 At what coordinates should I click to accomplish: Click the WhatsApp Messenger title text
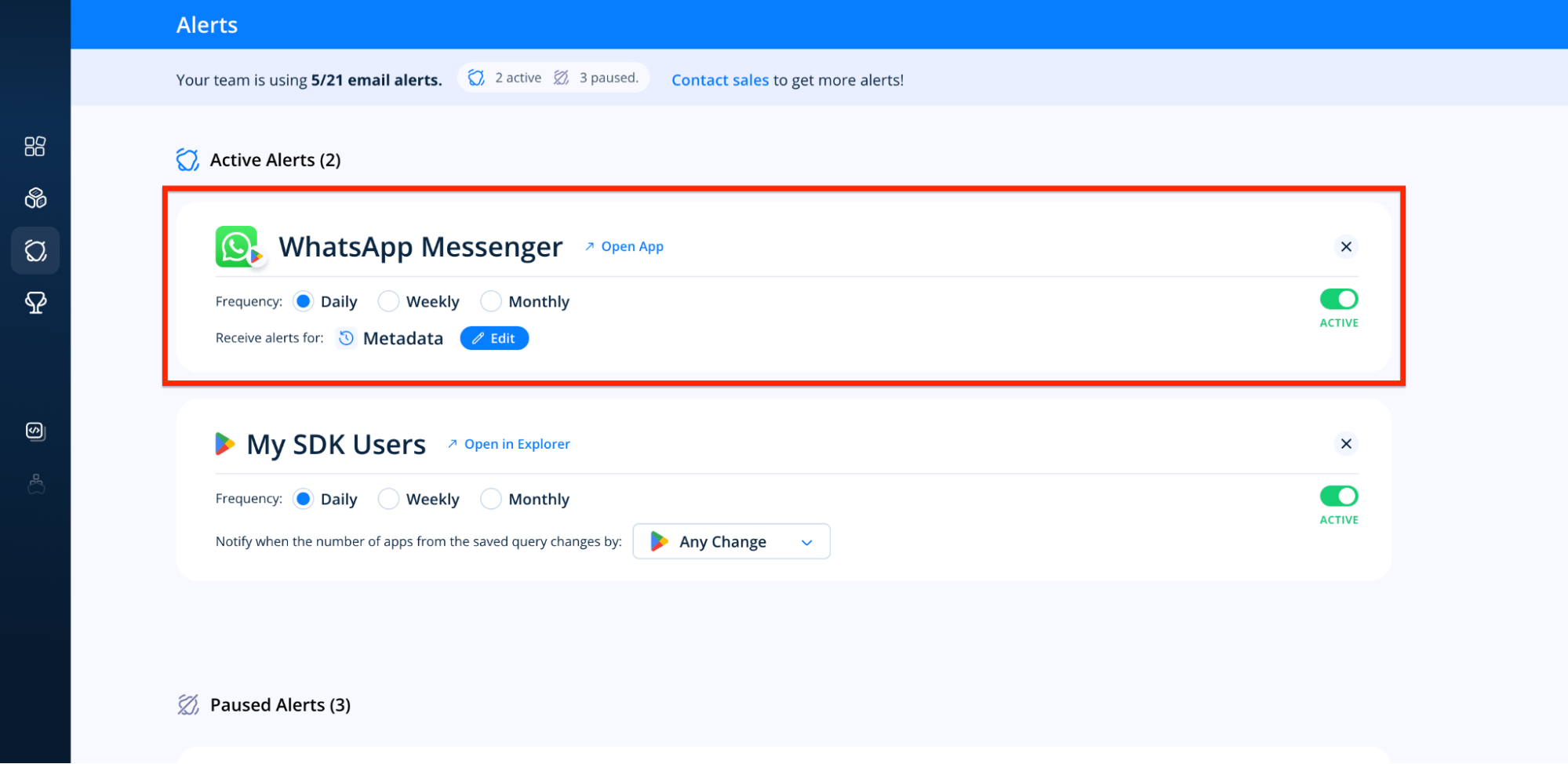[x=421, y=247]
